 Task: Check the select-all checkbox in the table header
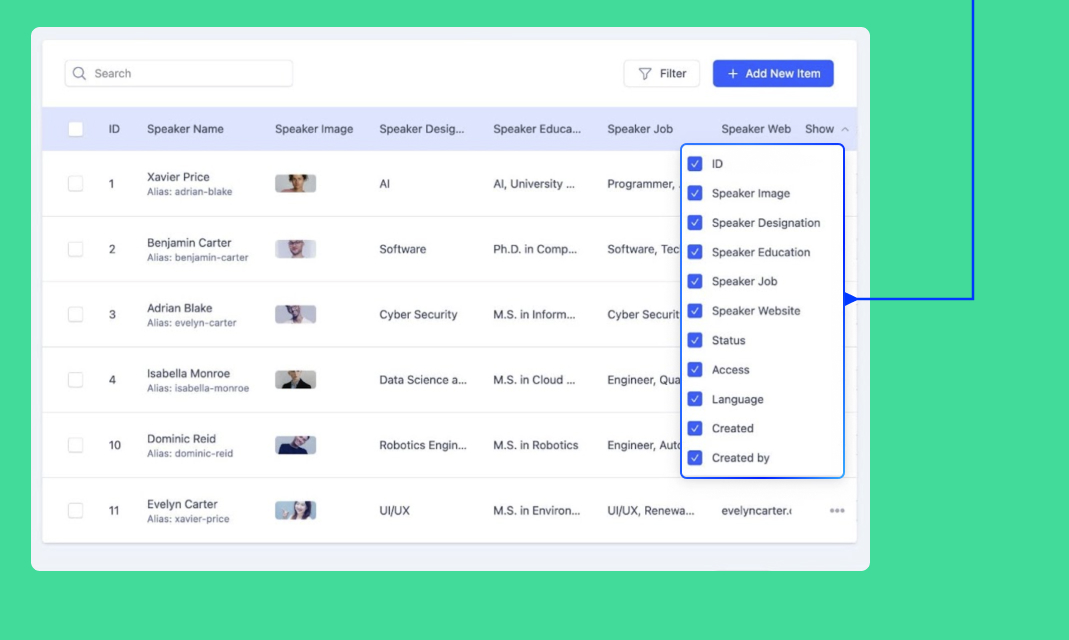coord(76,129)
